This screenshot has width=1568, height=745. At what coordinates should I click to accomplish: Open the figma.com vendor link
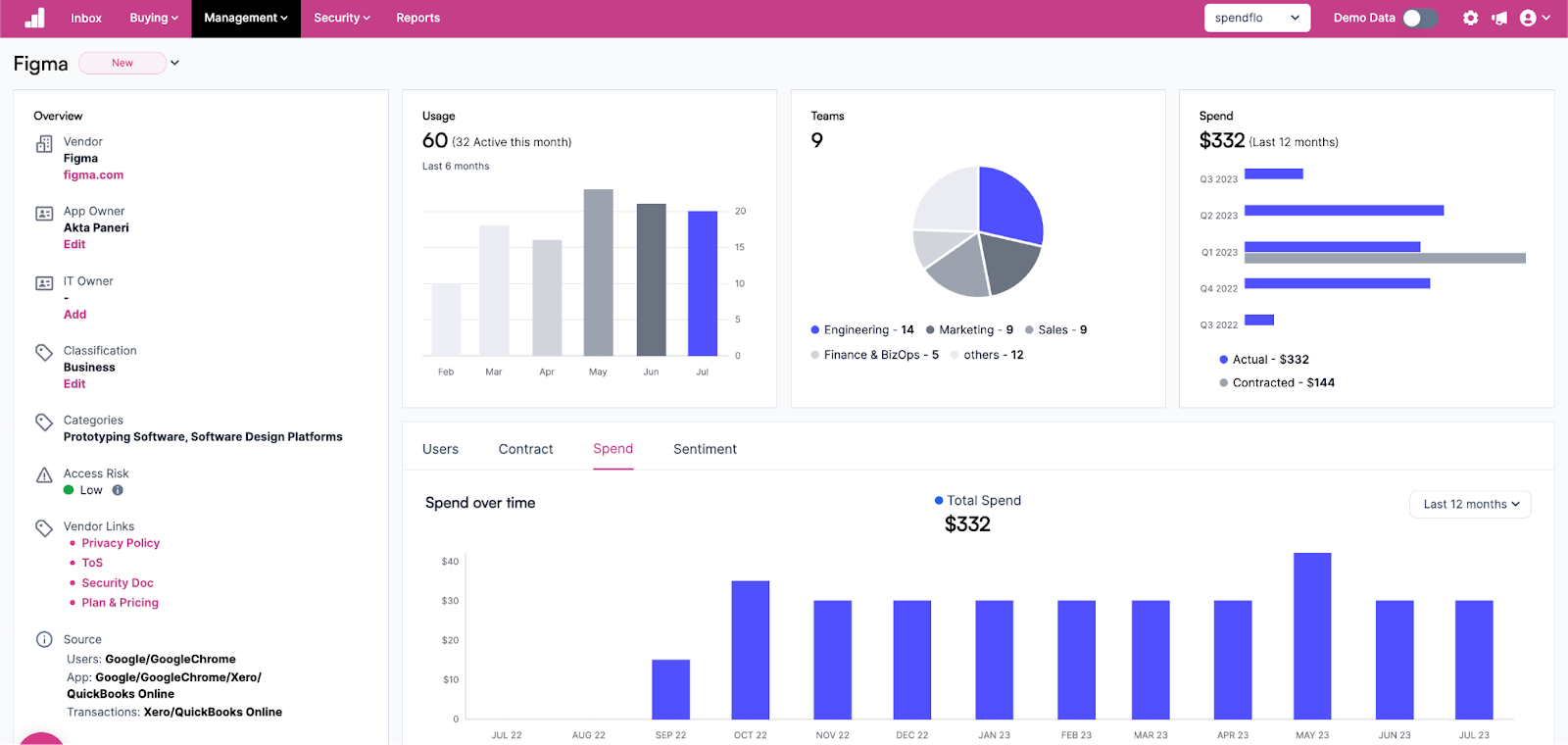(x=93, y=175)
